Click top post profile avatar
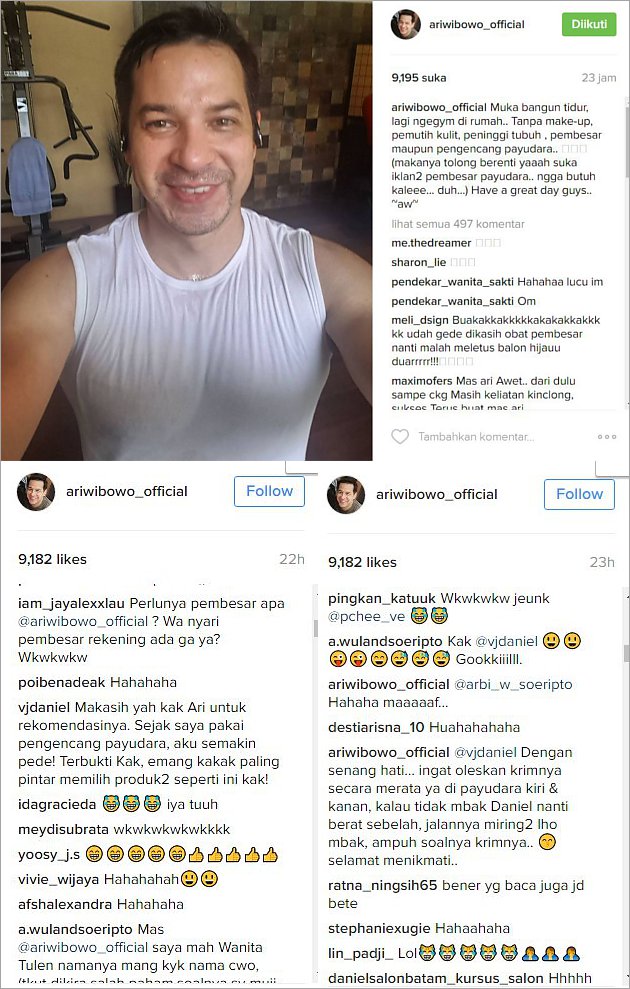The image size is (630, 989). coord(405,25)
